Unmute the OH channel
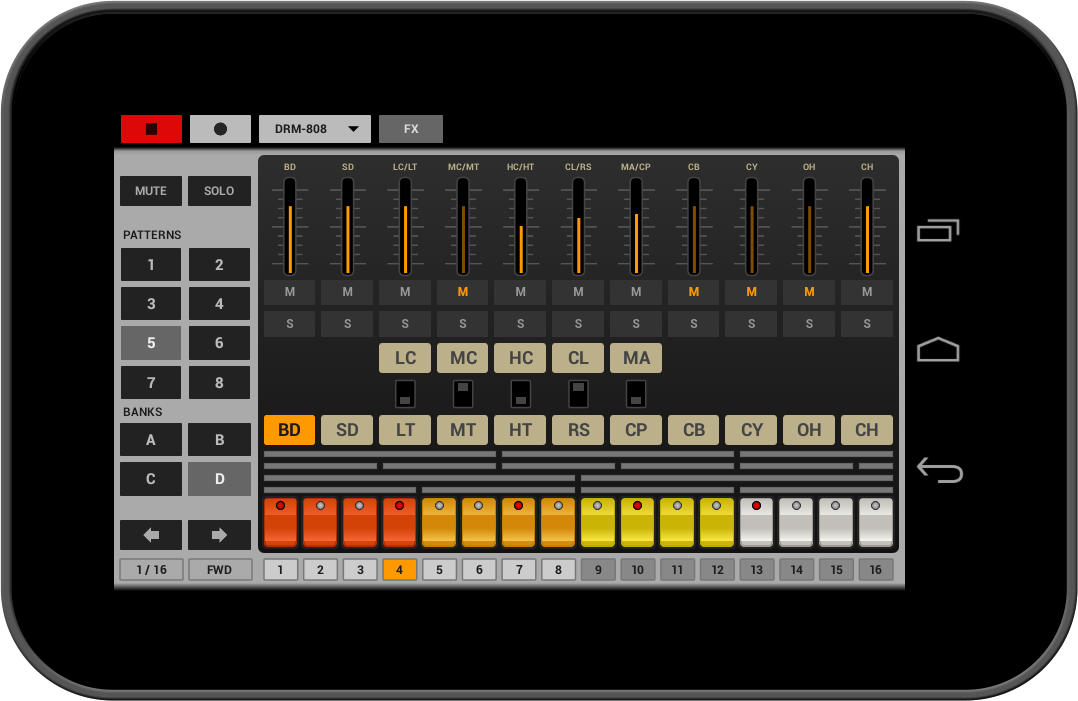The height and width of the screenshot is (701, 1078). 809,292
